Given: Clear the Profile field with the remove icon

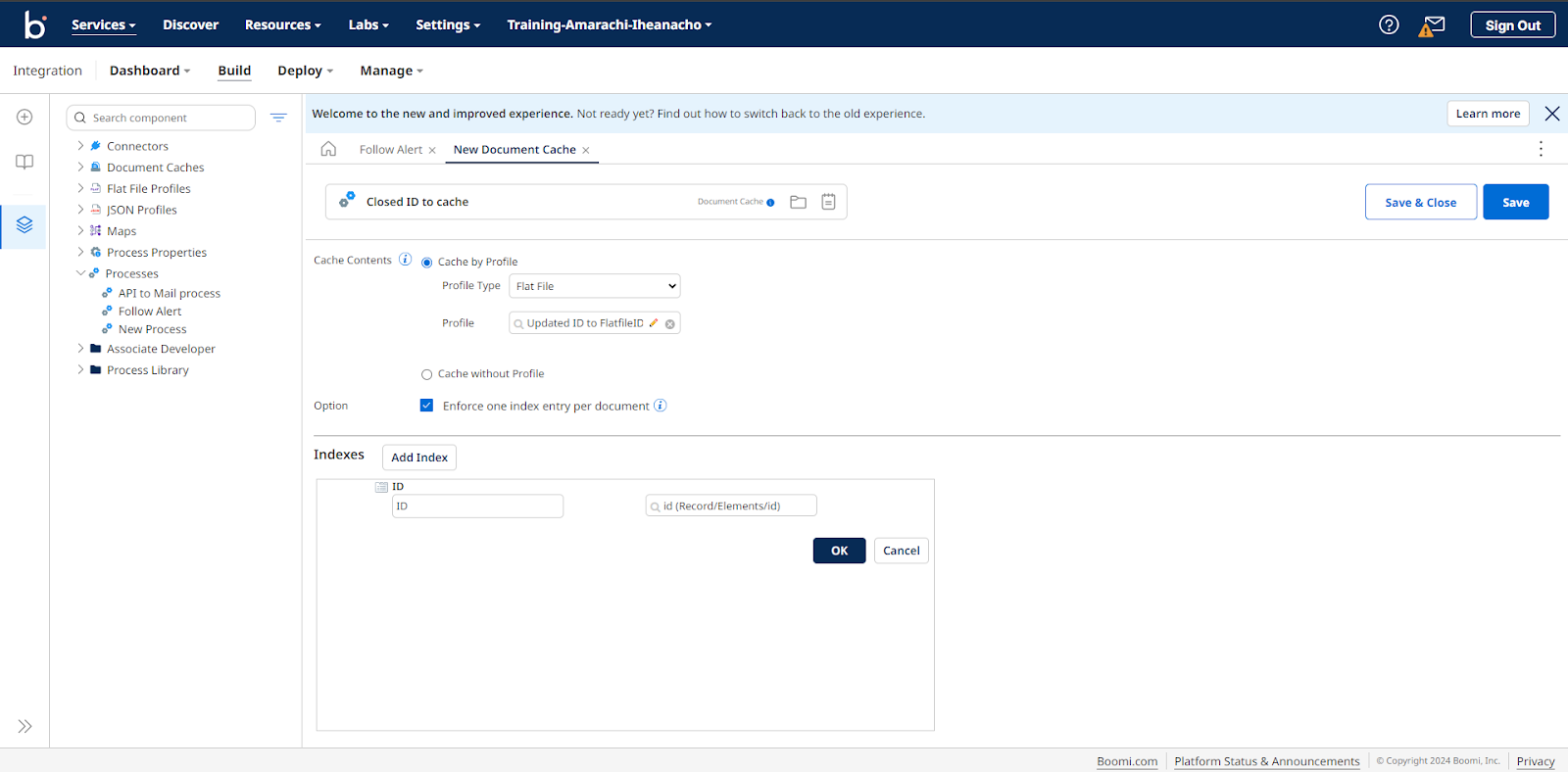Looking at the screenshot, I should [670, 324].
